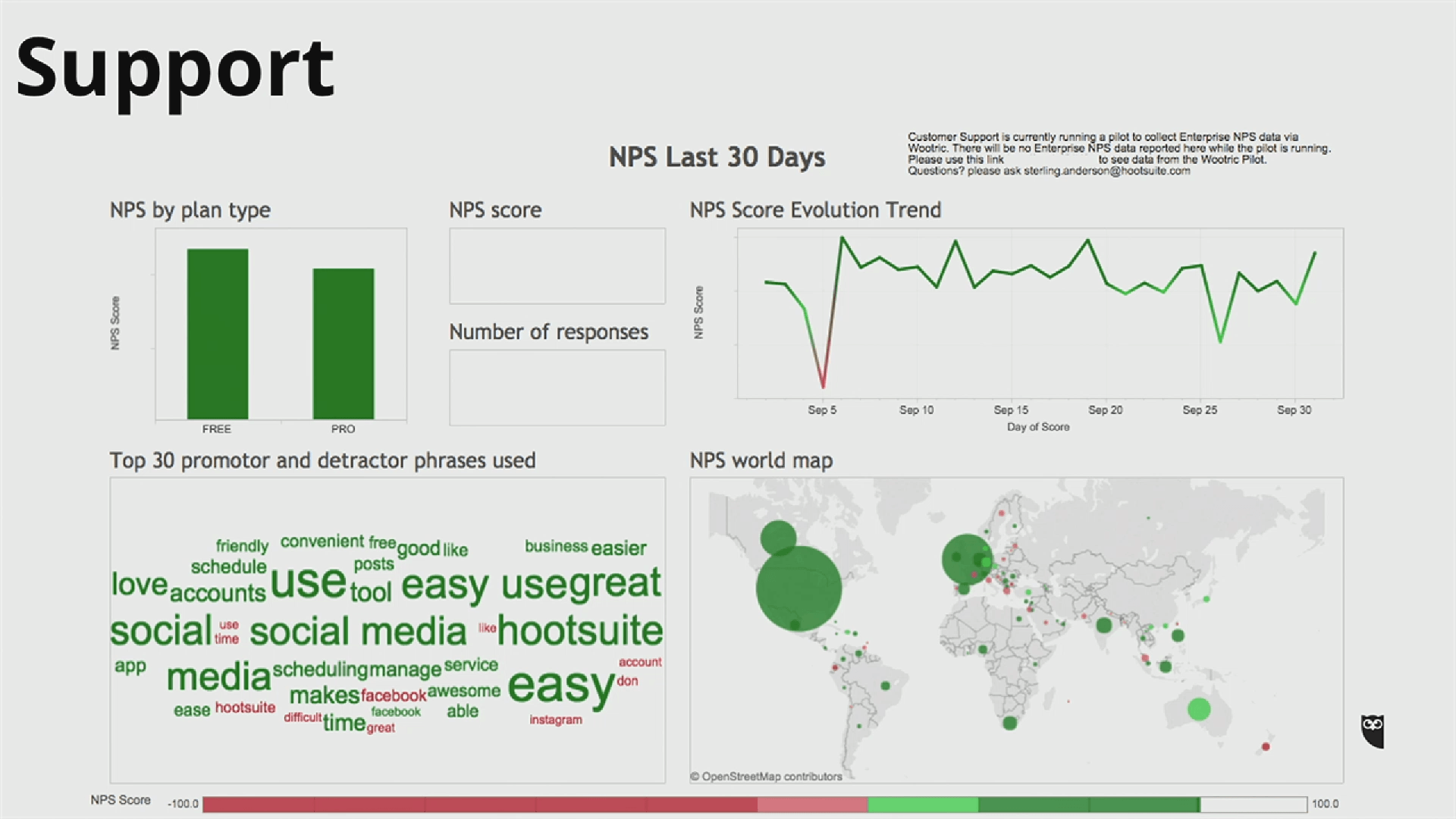Click the green bubble over South Africa
Screen dimensions: 1456x819
(x=1009, y=723)
